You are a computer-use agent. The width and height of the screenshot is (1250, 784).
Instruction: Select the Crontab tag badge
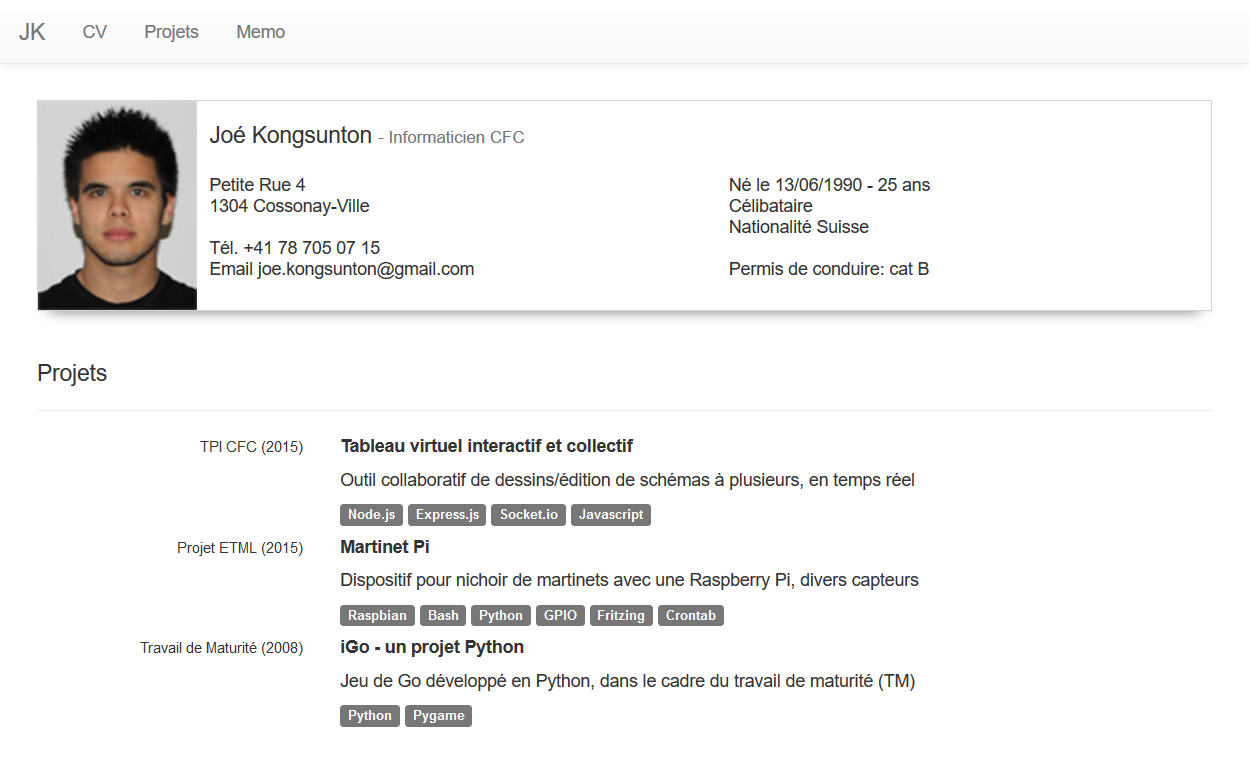pyautogui.click(x=691, y=615)
